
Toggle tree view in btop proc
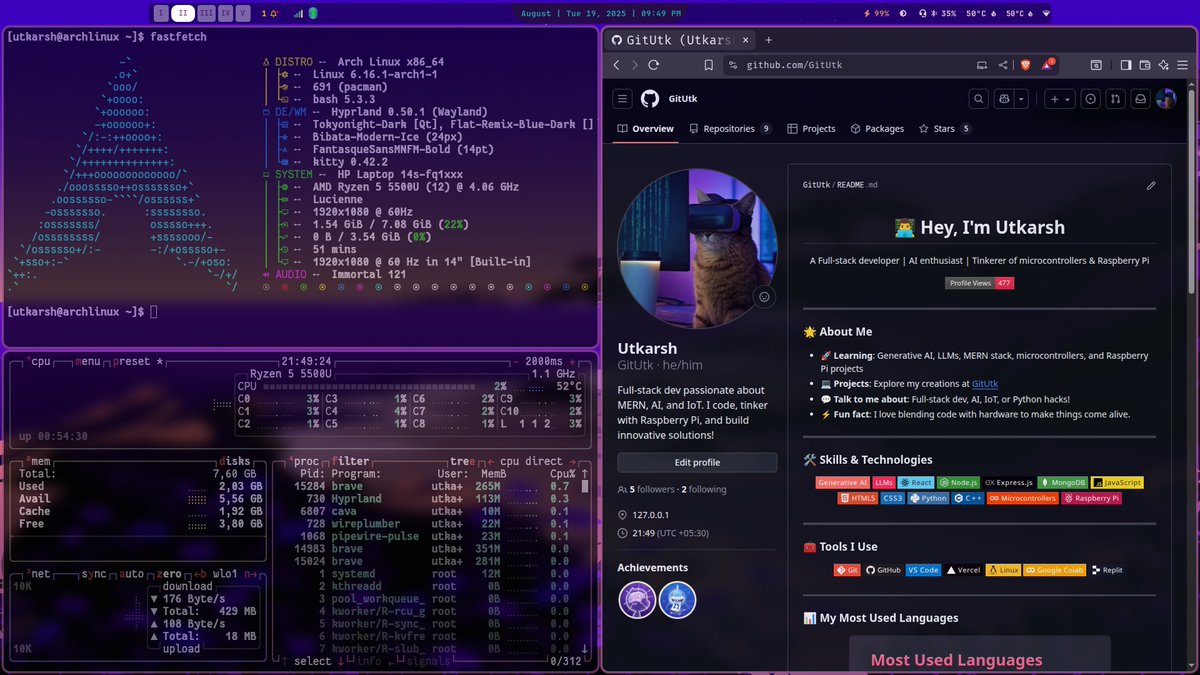click(x=463, y=462)
